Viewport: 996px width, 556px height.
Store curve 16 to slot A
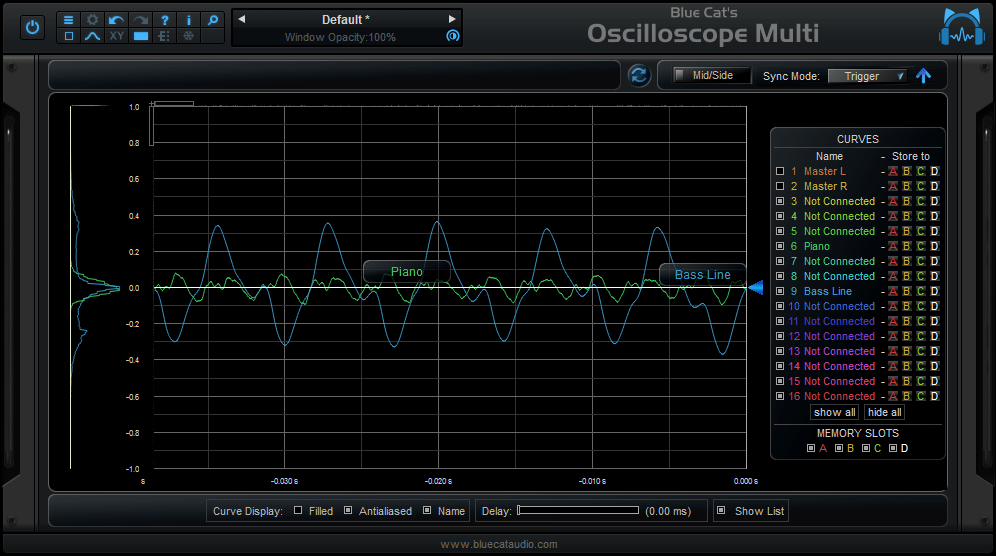pos(893,396)
